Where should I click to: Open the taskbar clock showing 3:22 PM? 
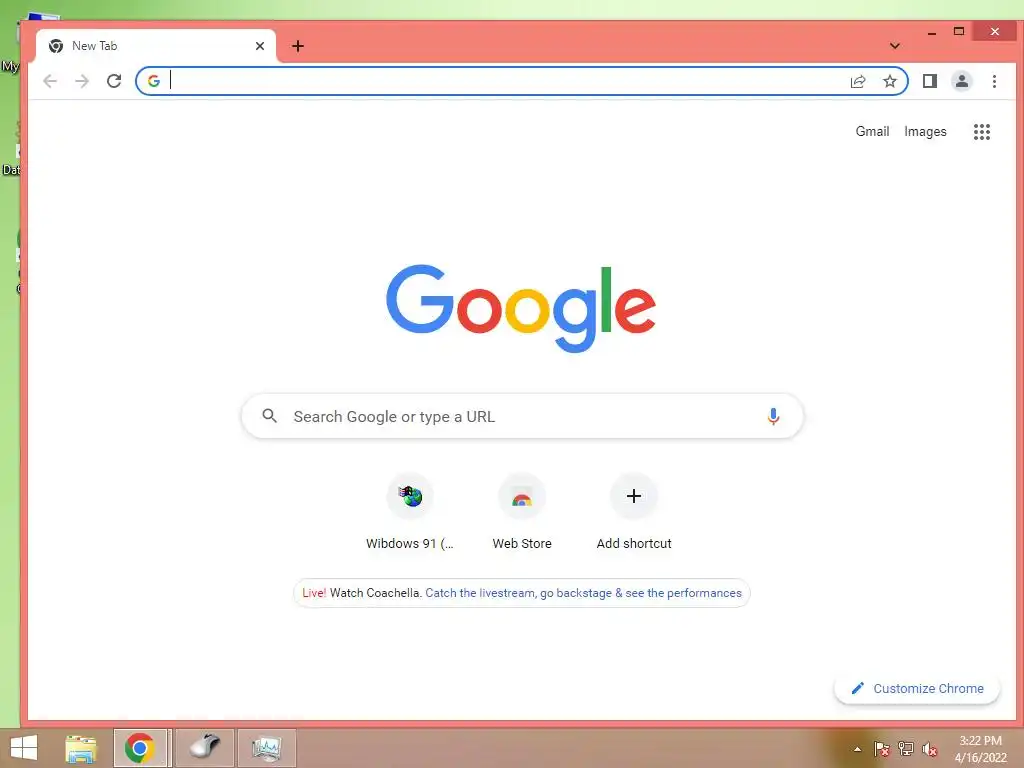tap(980, 749)
